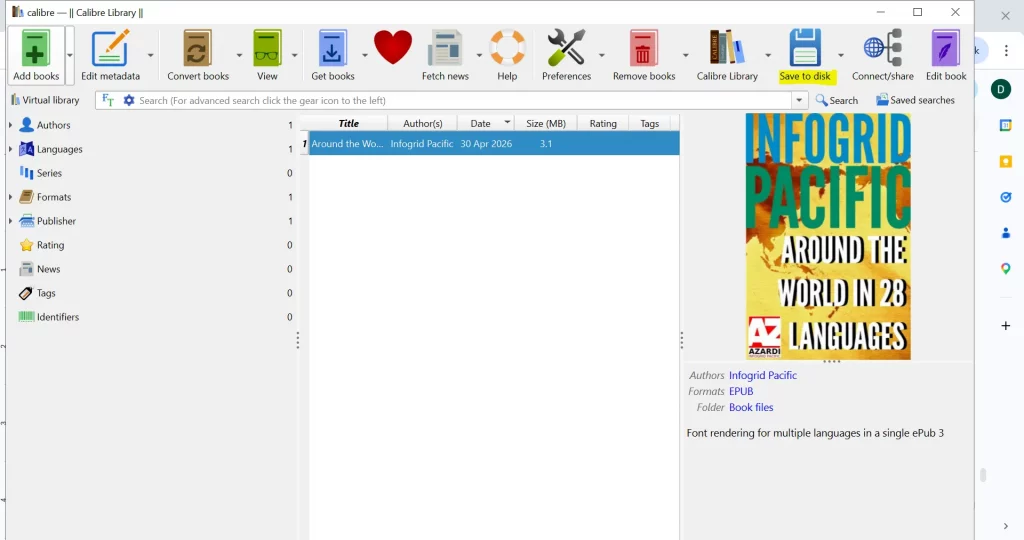Image resolution: width=1024 pixels, height=540 pixels.
Task: Click the Infogrid Pacific author link
Action: coord(763,375)
